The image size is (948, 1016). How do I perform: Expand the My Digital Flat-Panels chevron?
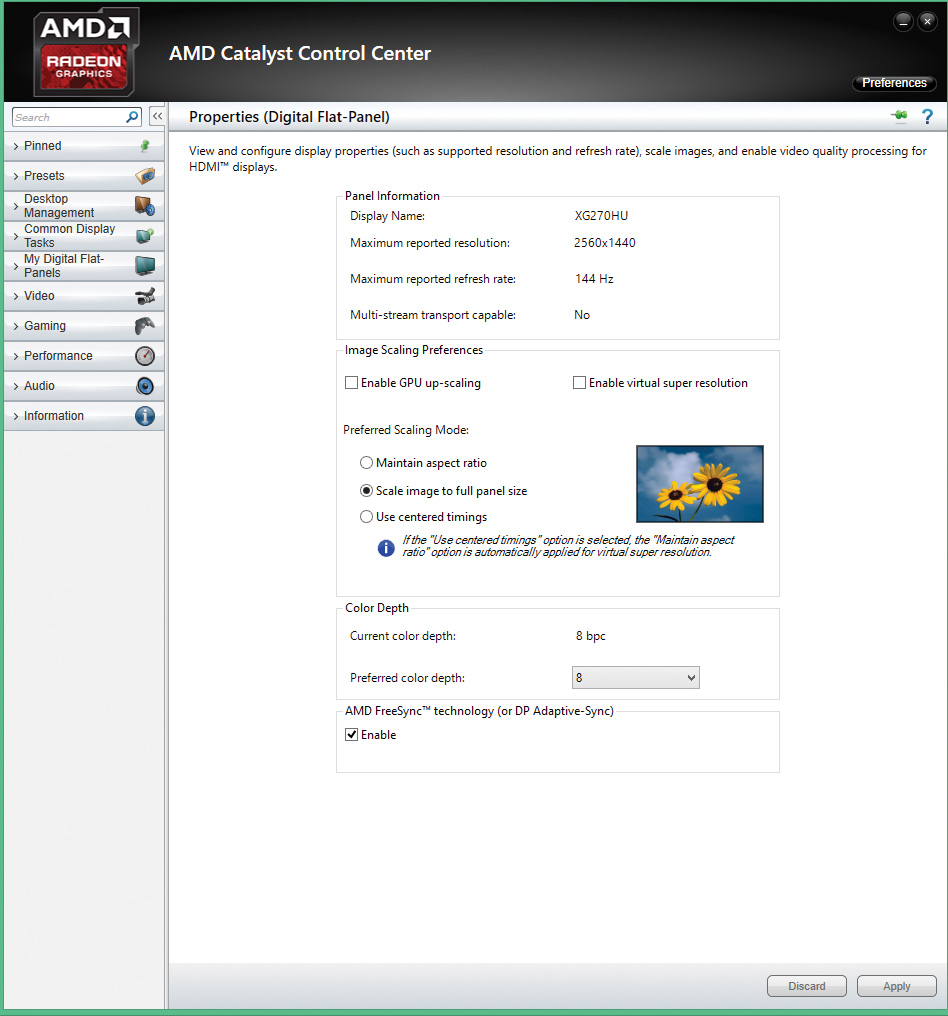[x=16, y=266]
